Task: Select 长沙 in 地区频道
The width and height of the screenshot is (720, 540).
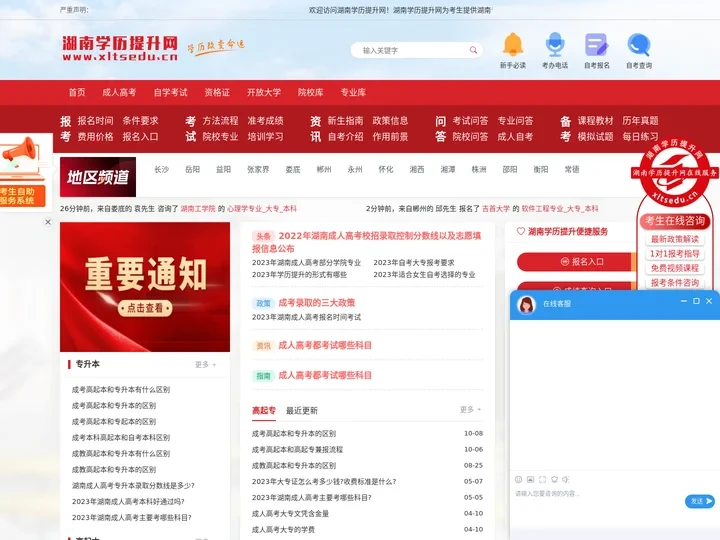Action: [x=162, y=169]
